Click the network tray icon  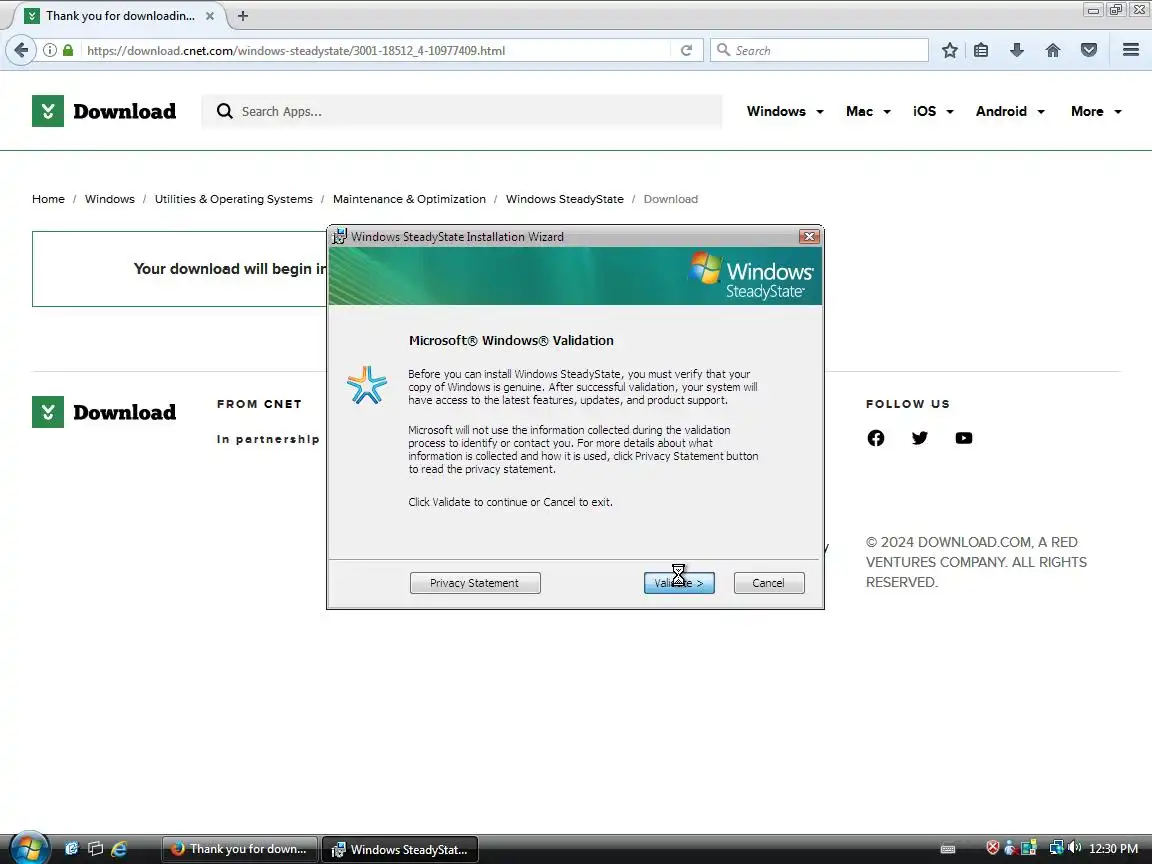point(1056,848)
